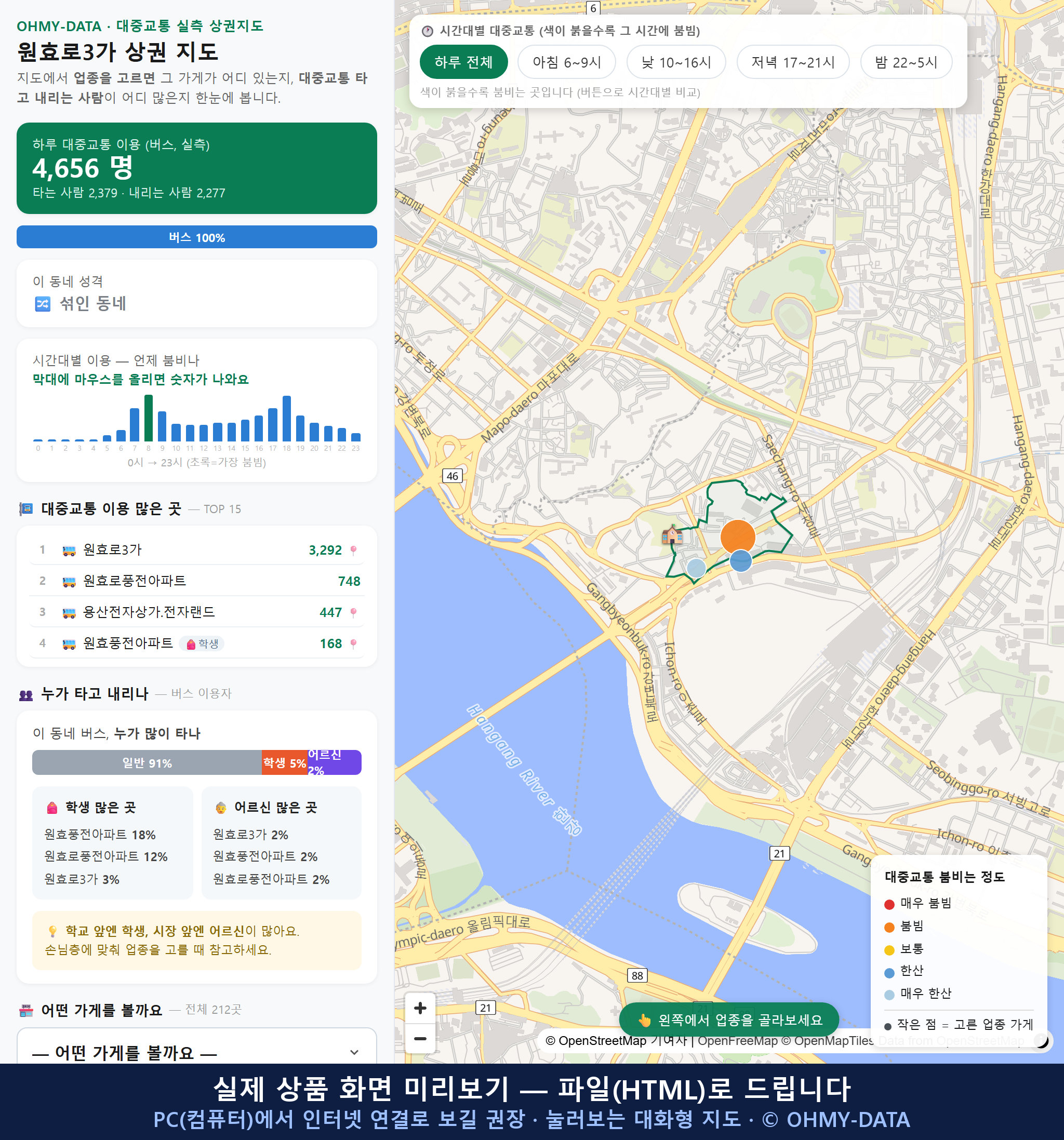Click 원효풍전아파트 18% under 학생 많은 곳
The height and width of the screenshot is (1140, 1064).
(100, 835)
